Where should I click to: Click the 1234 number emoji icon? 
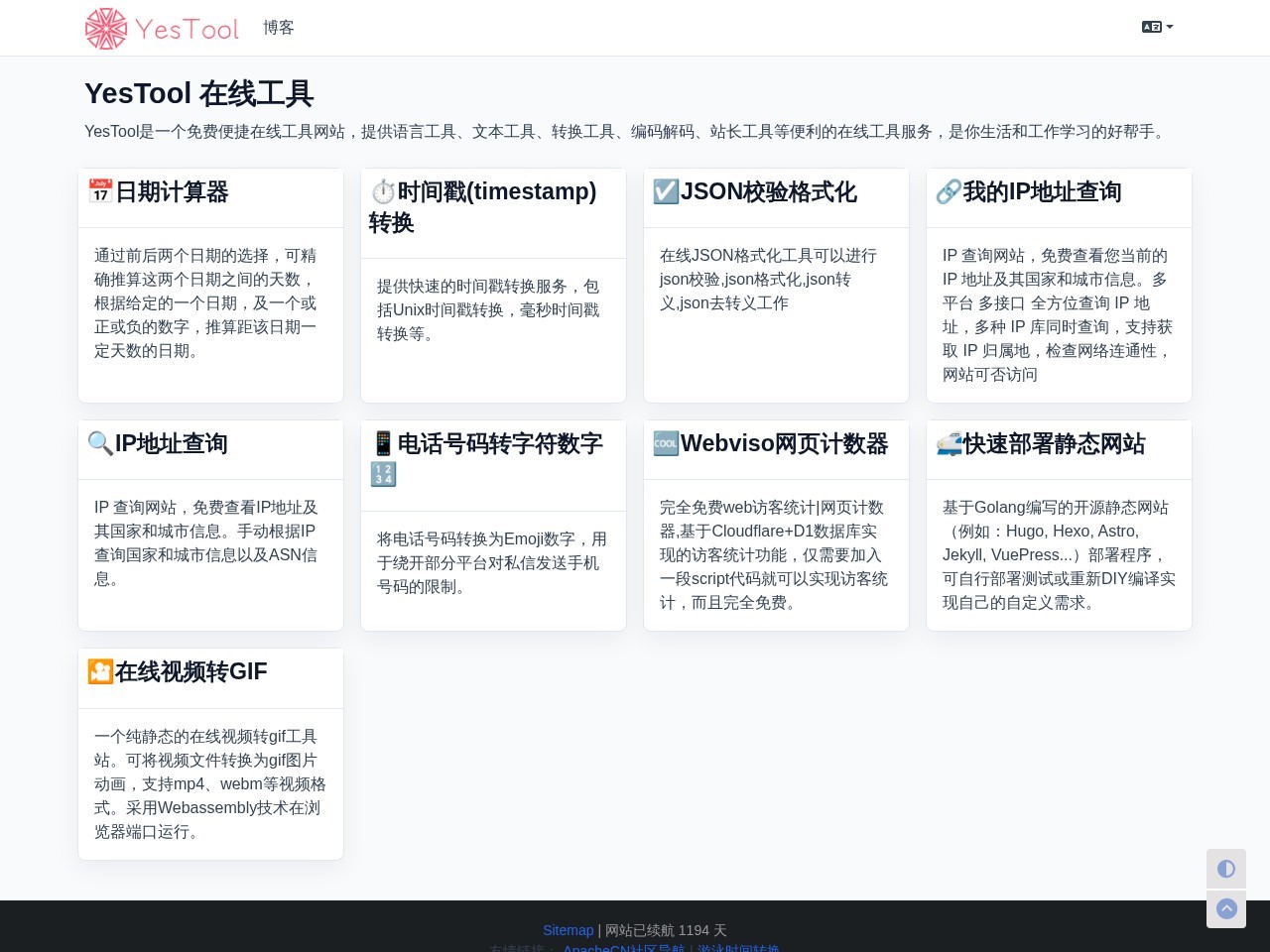[x=383, y=475]
